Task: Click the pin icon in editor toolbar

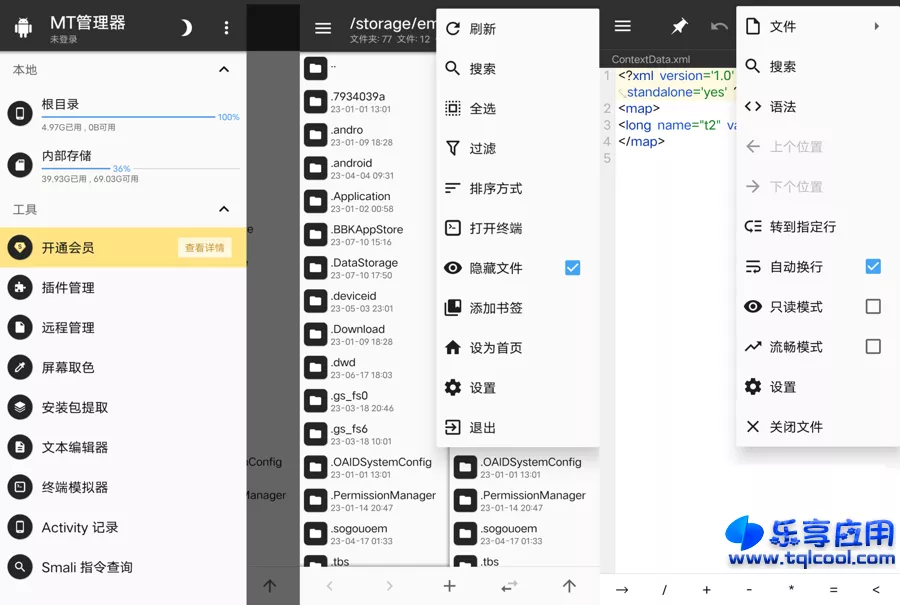Action: (x=679, y=26)
